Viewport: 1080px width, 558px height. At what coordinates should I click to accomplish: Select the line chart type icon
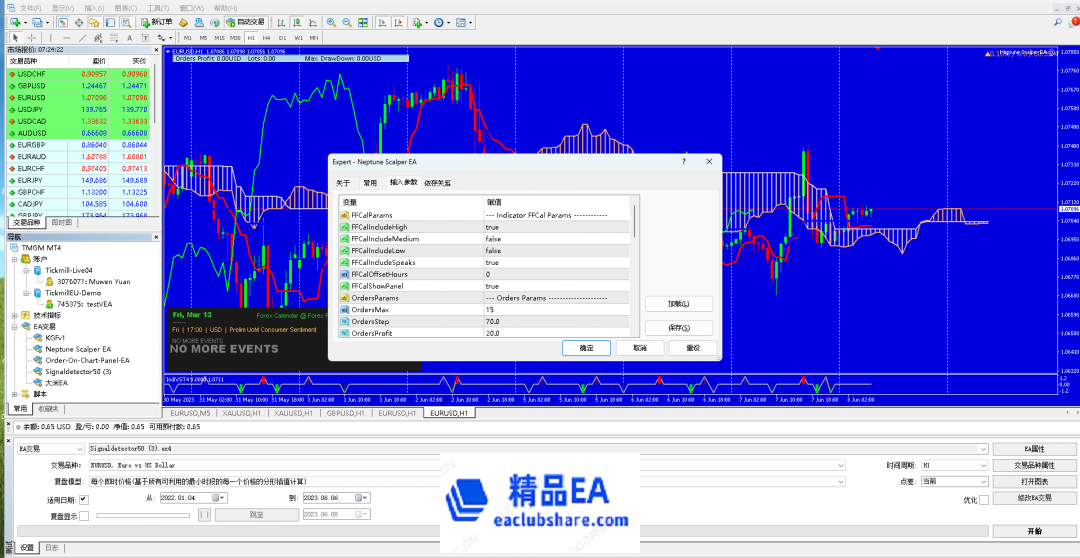(x=313, y=22)
